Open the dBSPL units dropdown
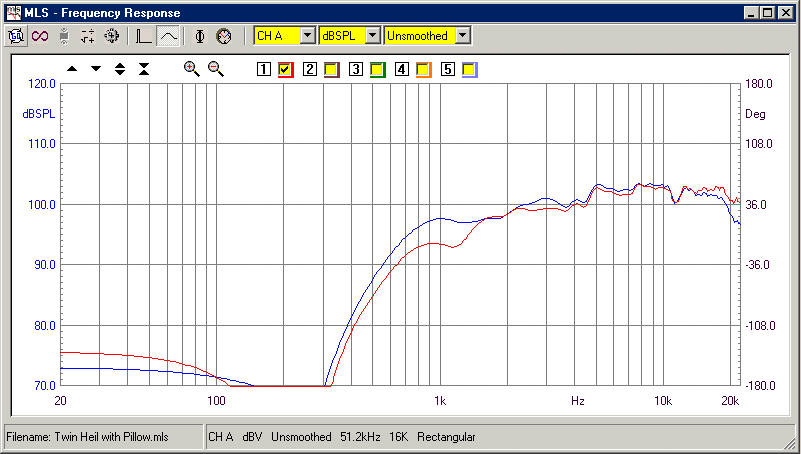The height and width of the screenshot is (454, 801). [373, 36]
